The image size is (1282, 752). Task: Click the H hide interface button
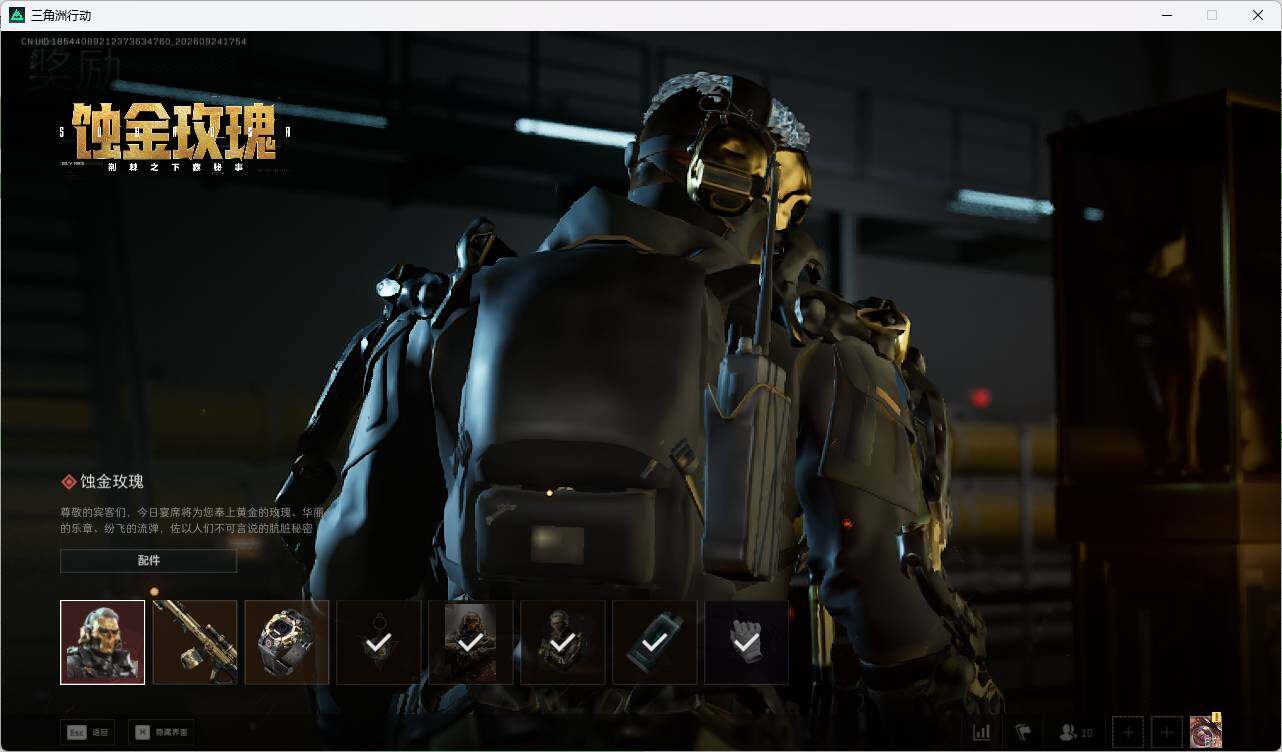161,732
